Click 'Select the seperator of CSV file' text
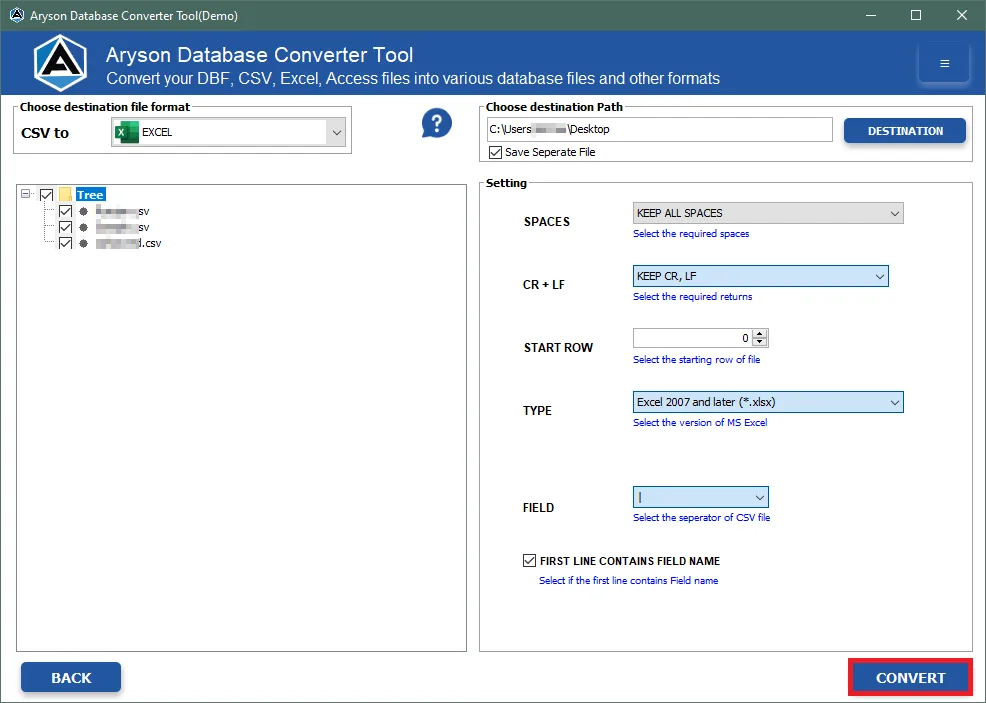The height and width of the screenshot is (703, 986). coord(701,517)
